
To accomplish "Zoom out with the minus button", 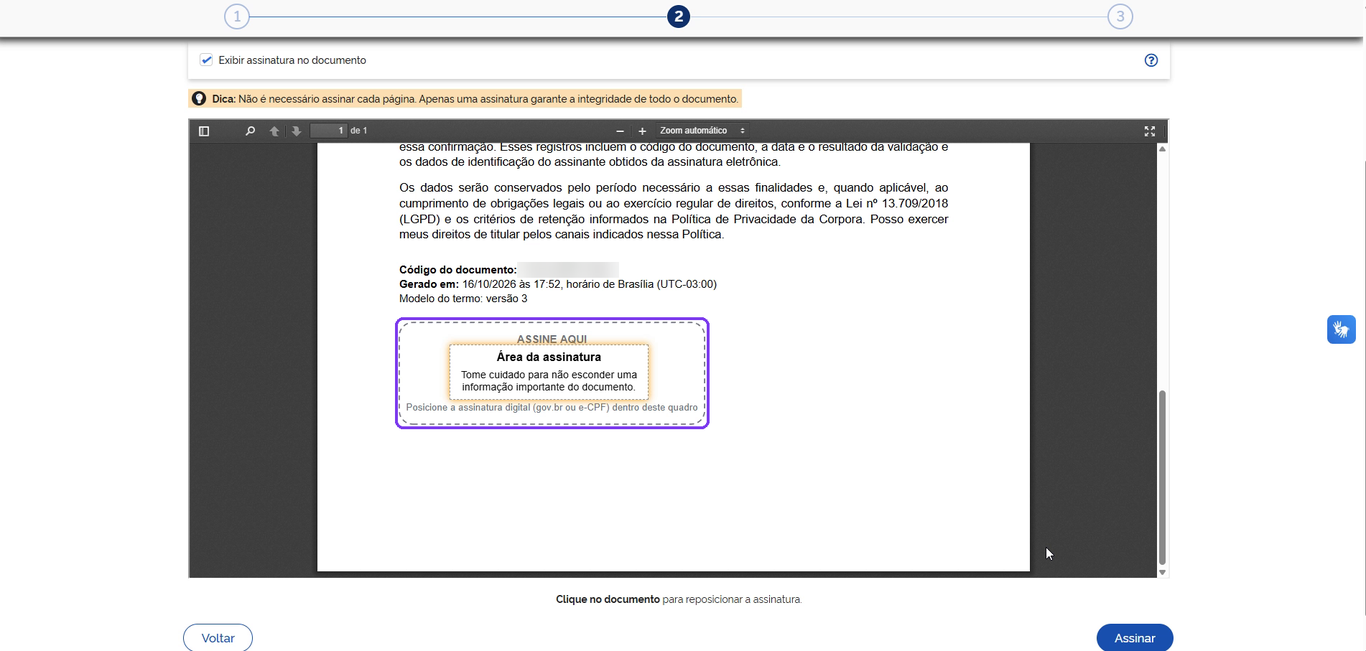I will [620, 131].
